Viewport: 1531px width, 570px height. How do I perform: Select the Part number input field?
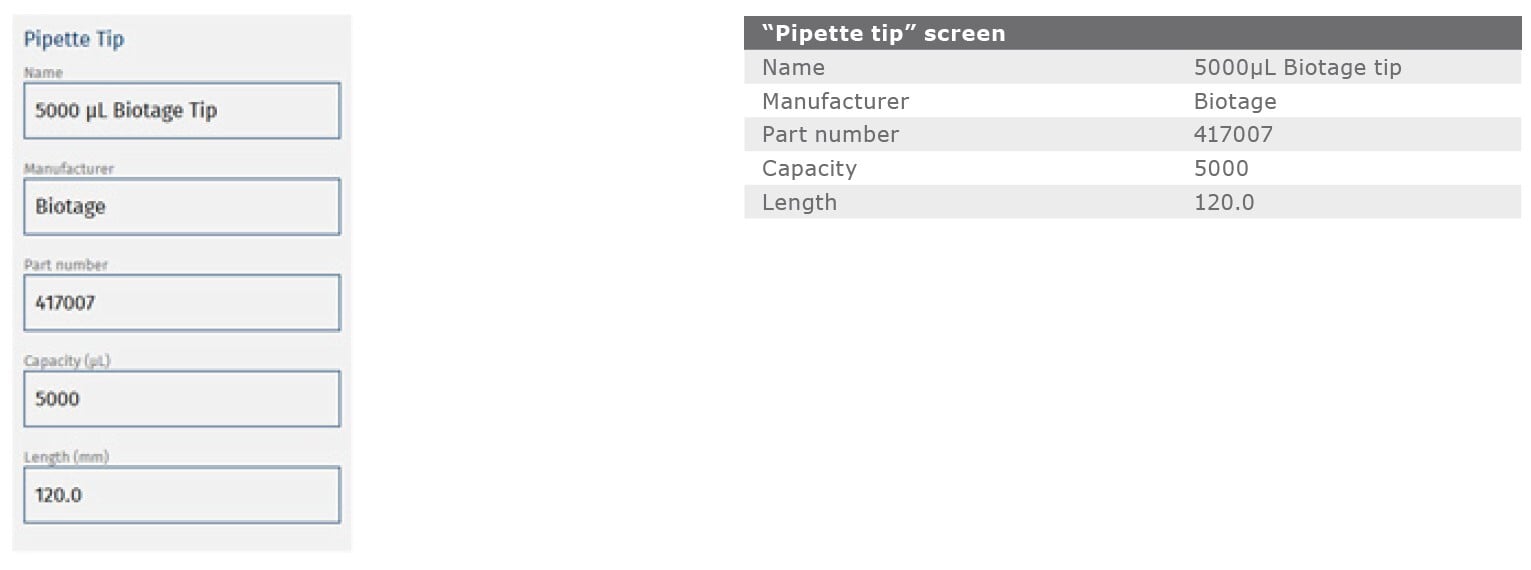181,303
